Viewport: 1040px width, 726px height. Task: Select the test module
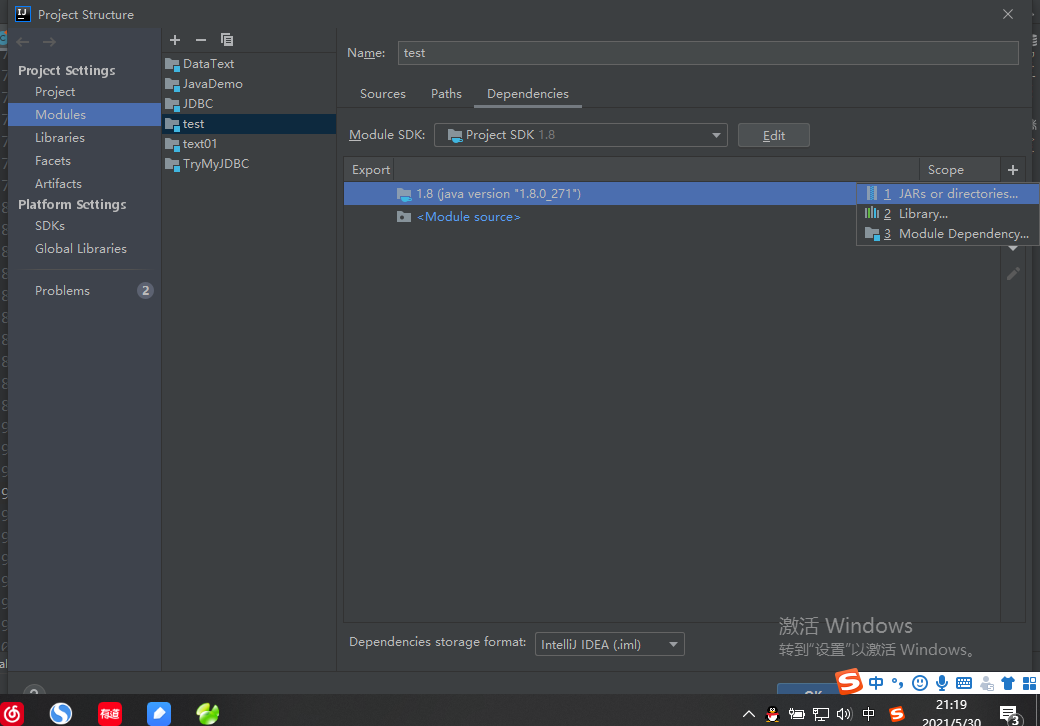pos(249,124)
